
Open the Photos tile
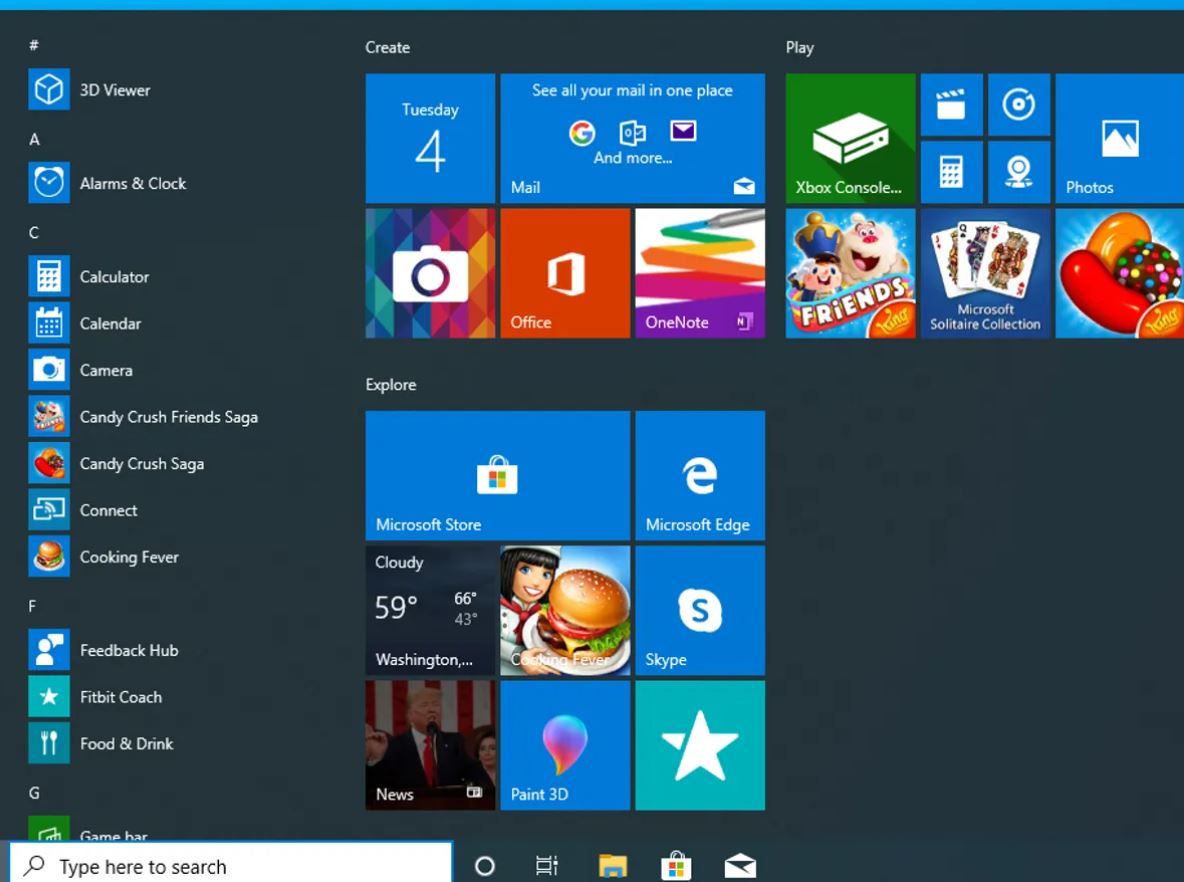tap(1117, 137)
